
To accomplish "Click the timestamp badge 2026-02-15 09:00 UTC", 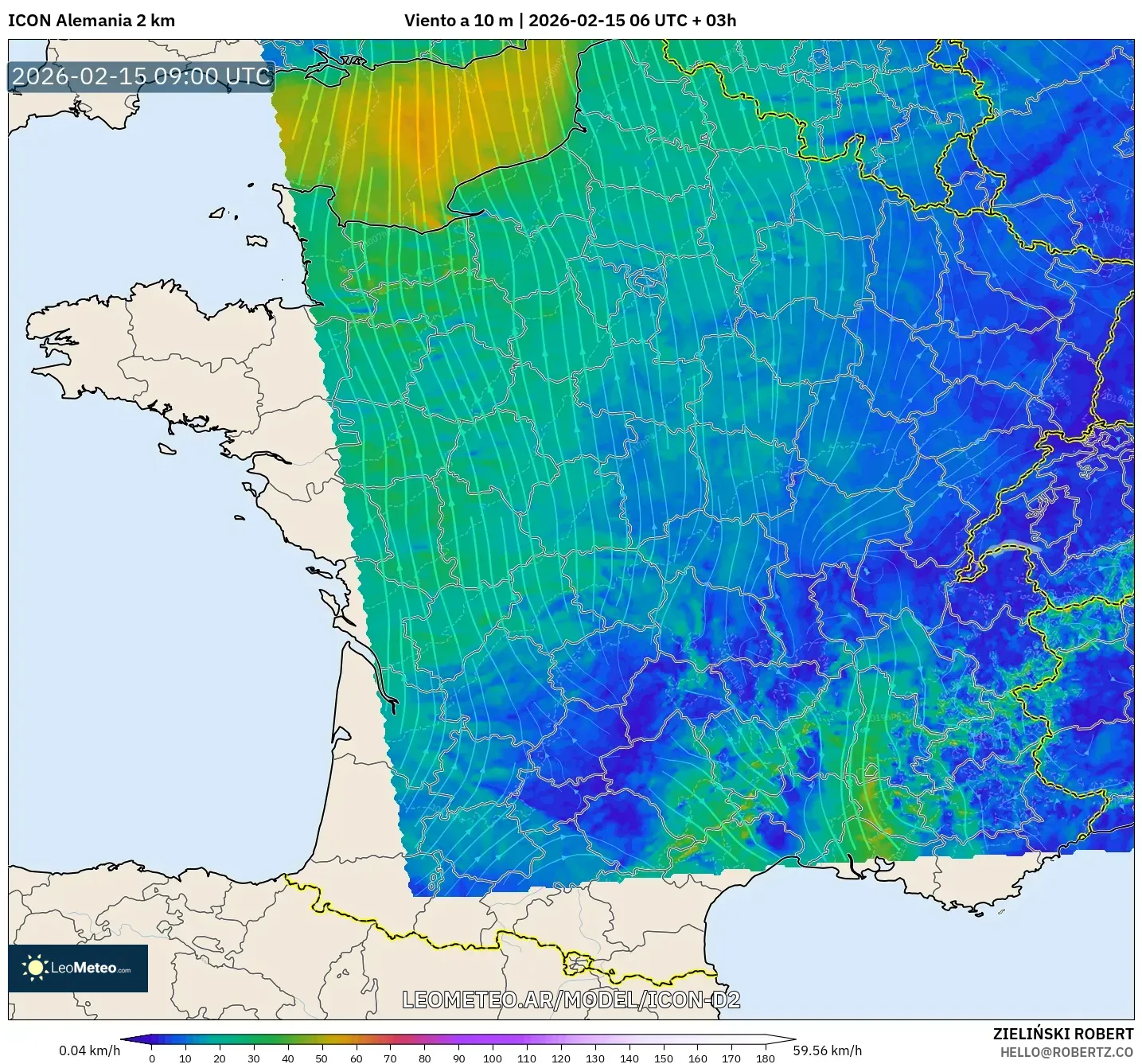I will tap(140, 77).
